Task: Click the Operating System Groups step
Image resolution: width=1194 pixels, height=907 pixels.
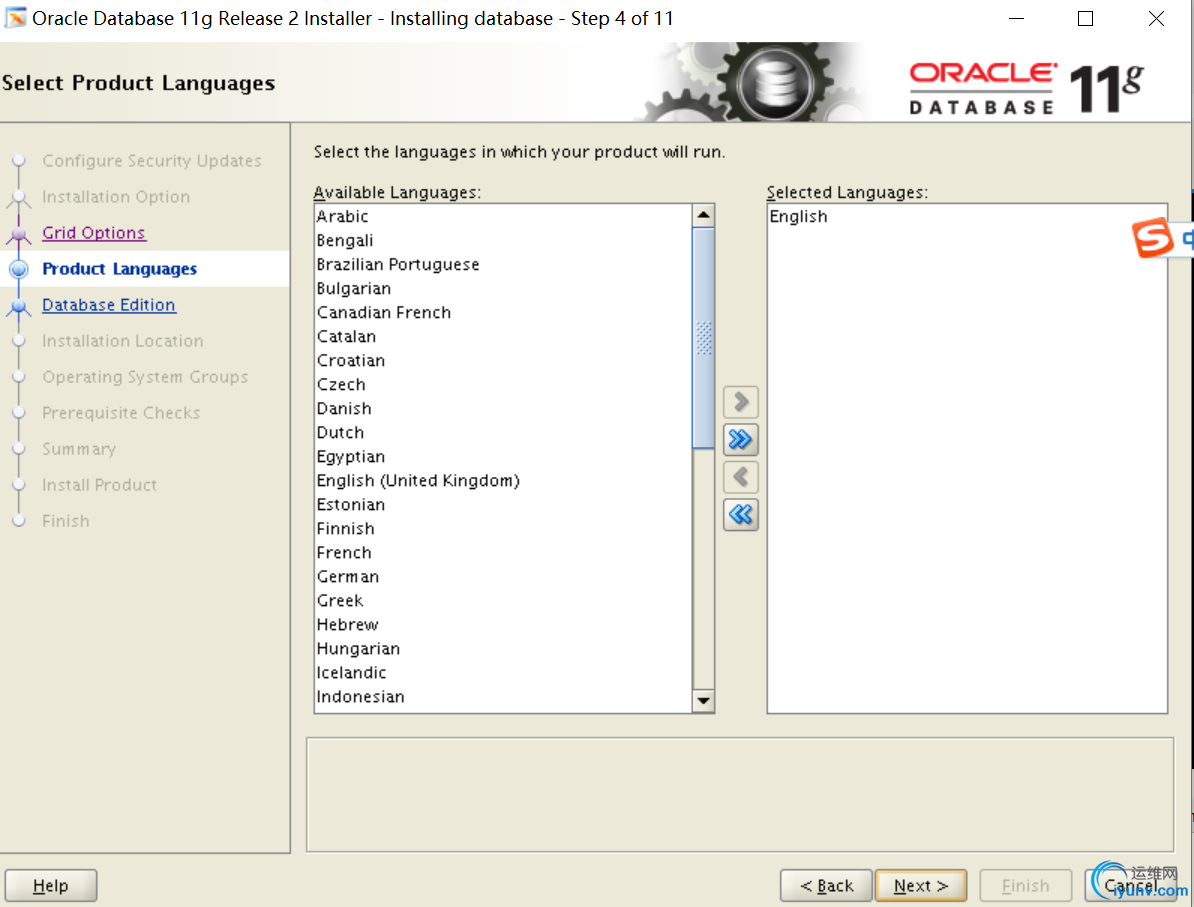Action: (x=145, y=377)
